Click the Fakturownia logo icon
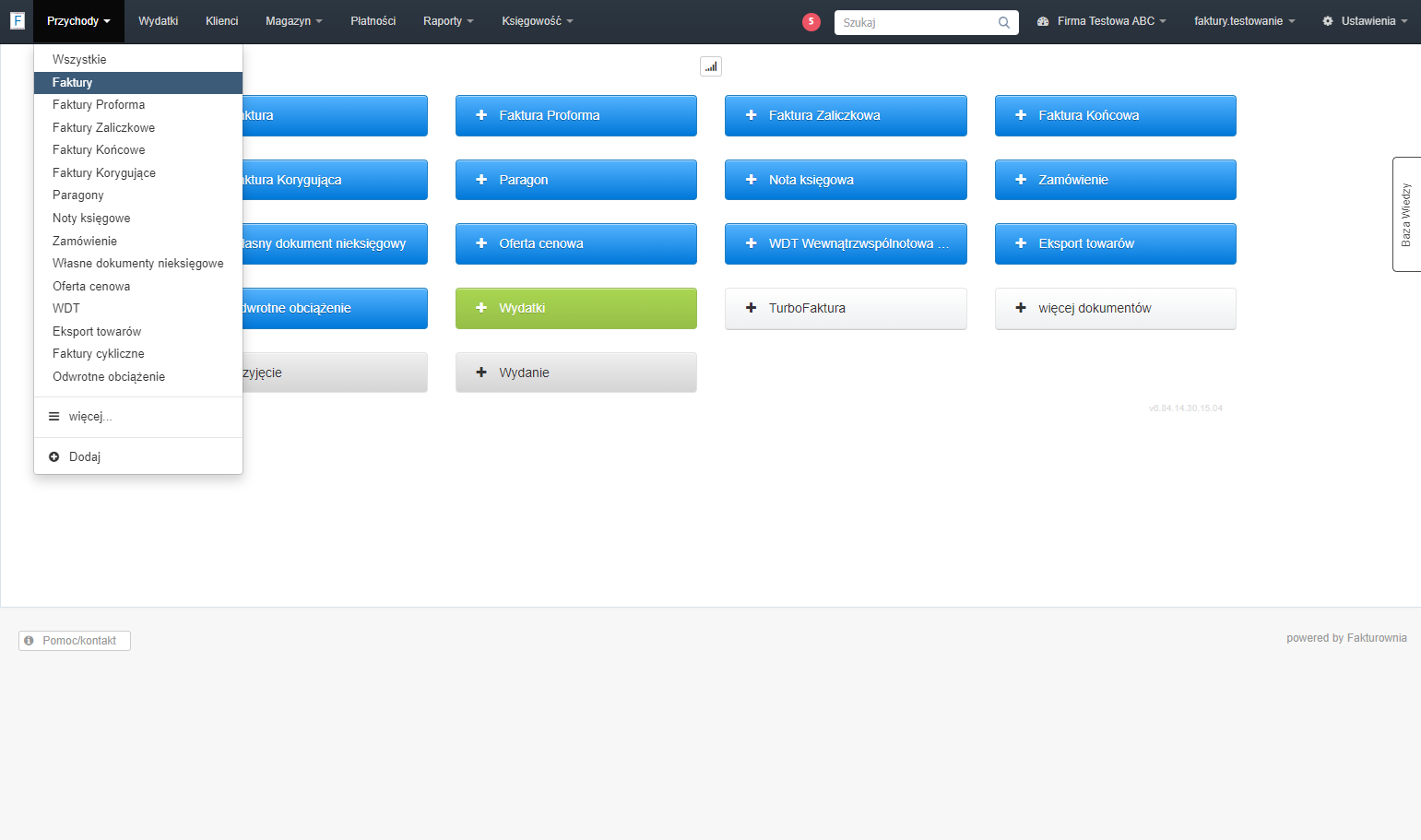1421x840 pixels. click(17, 20)
